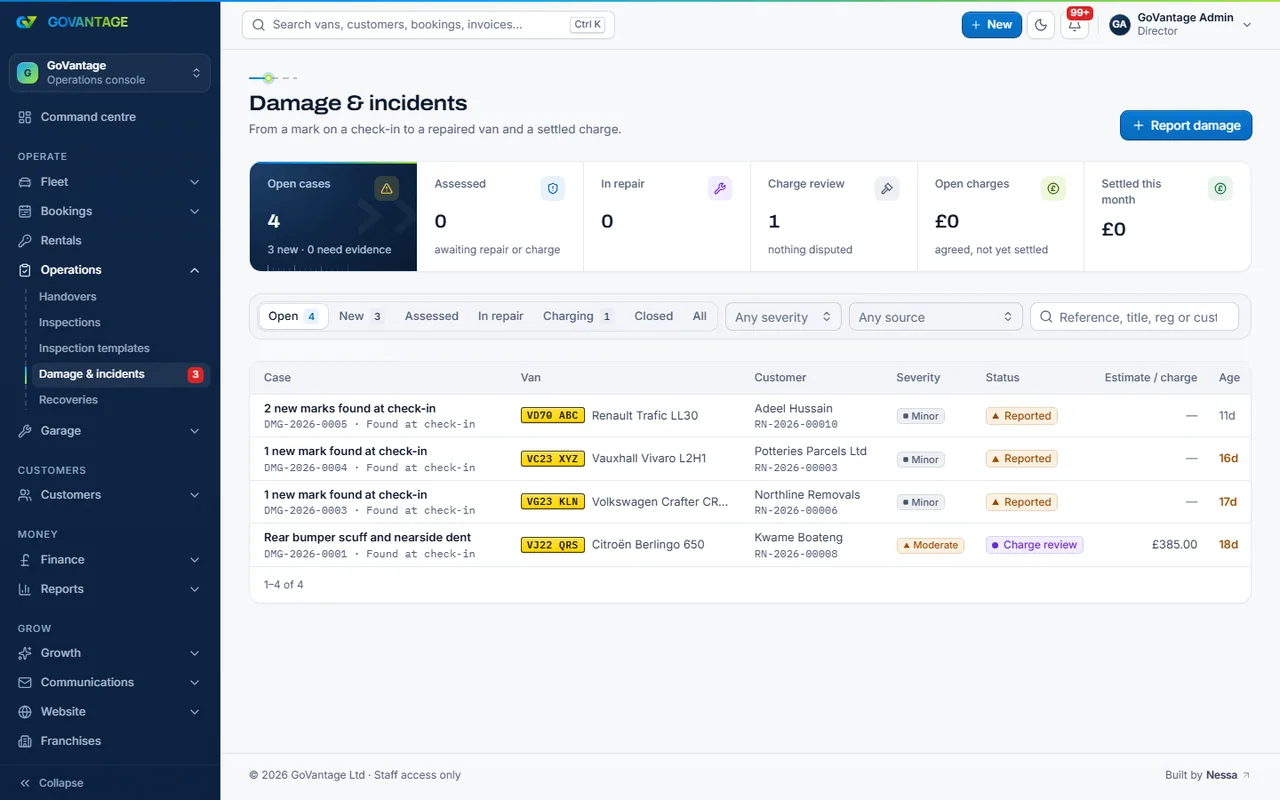This screenshot has width=1280, height=800.
Task: Collapse the Operations section
Action: [195, 270]
